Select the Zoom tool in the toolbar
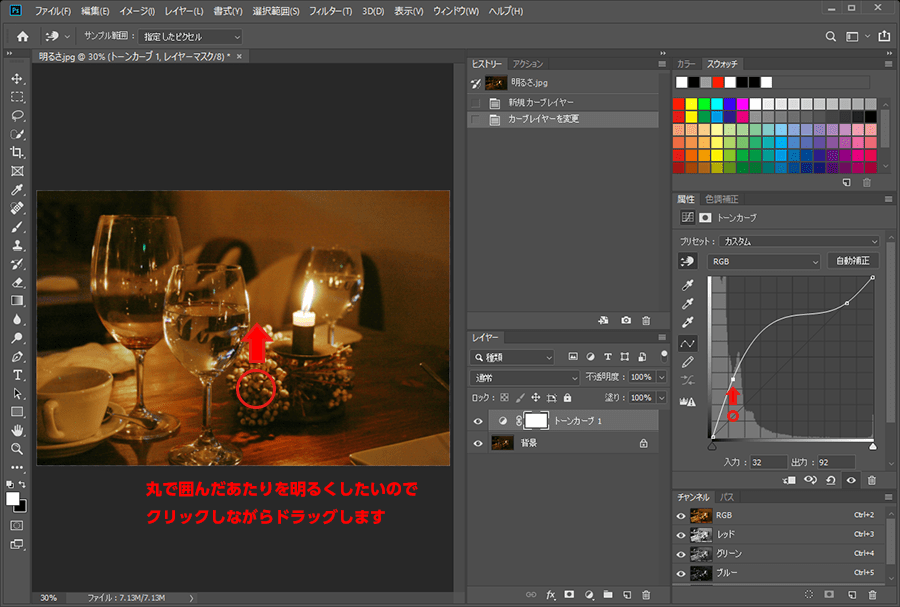Screen dimensions: 900x607 17,448
